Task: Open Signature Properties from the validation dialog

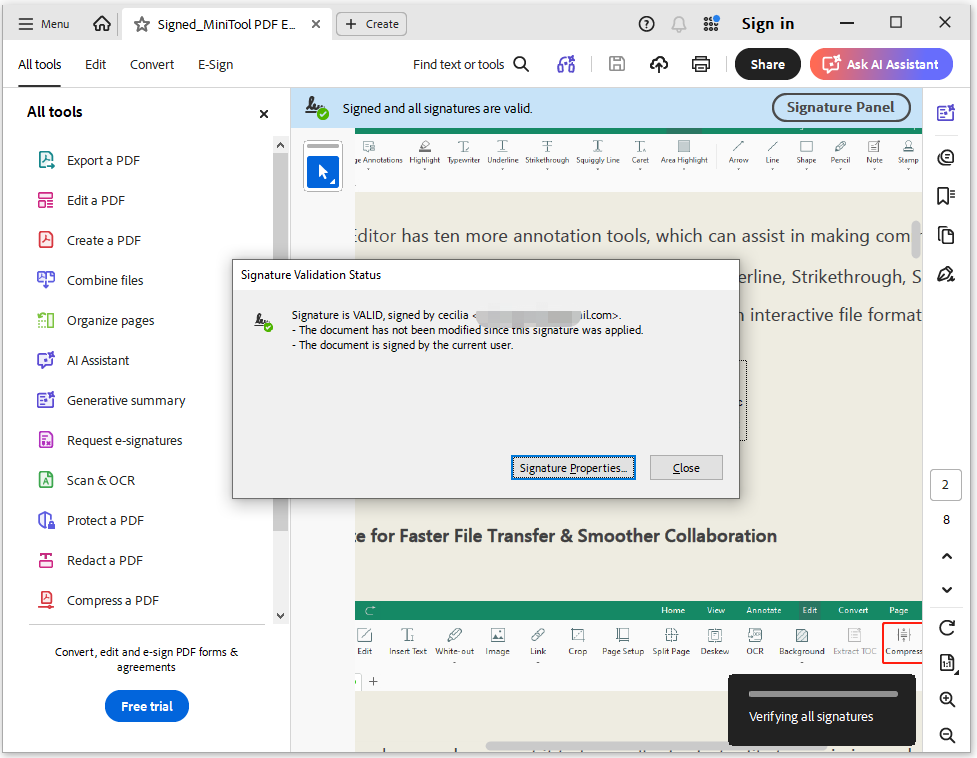Action: point(573,467)
